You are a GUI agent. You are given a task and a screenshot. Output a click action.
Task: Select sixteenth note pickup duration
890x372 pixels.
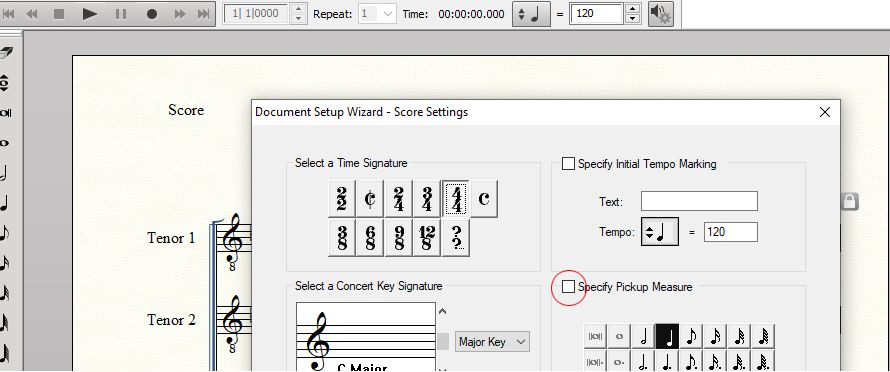tap(715, 336)
